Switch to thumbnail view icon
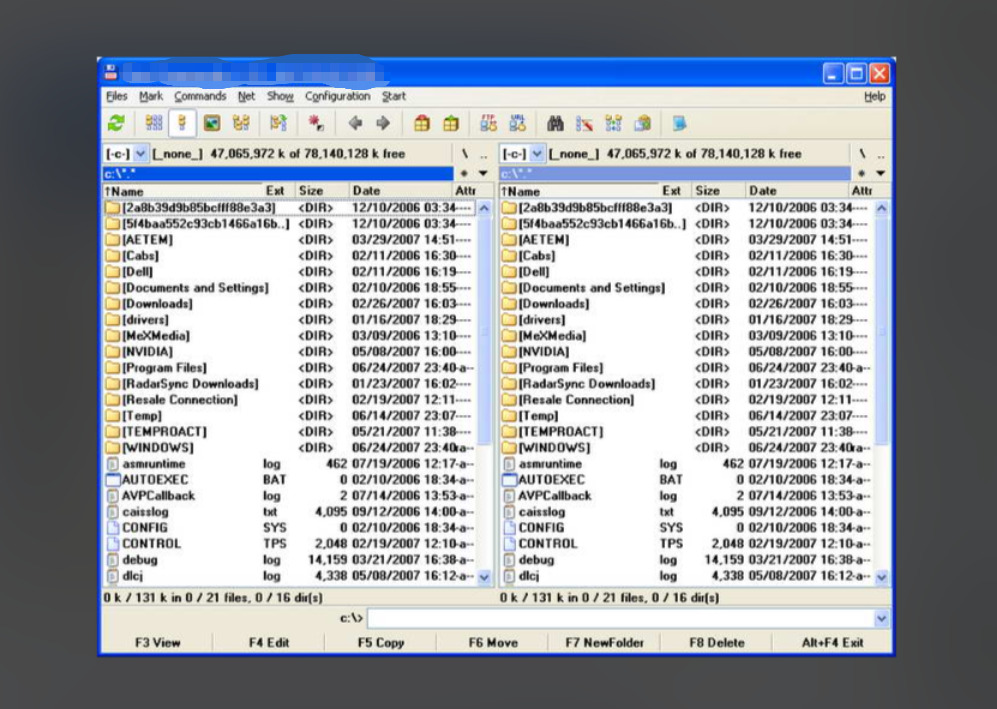The width and height of the screenshot is (997, 709). (211, 123)
